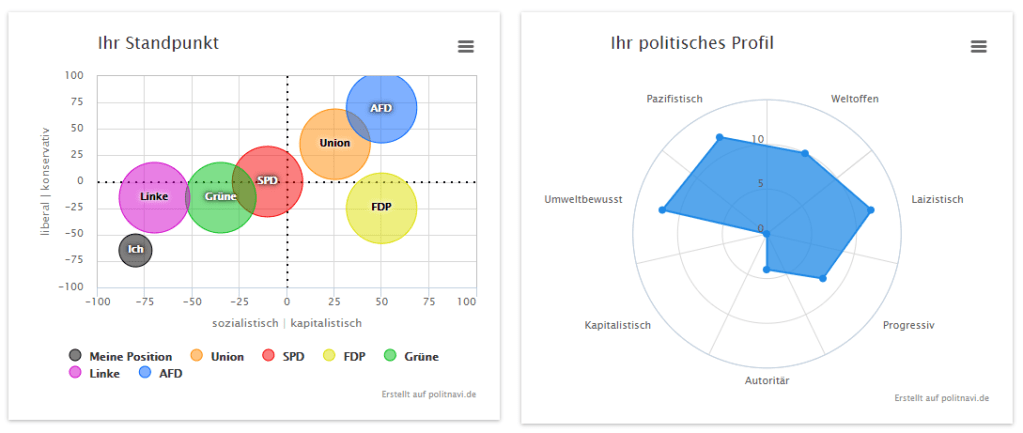Click the Laizistisch radar data point

(x=871, y=210)
